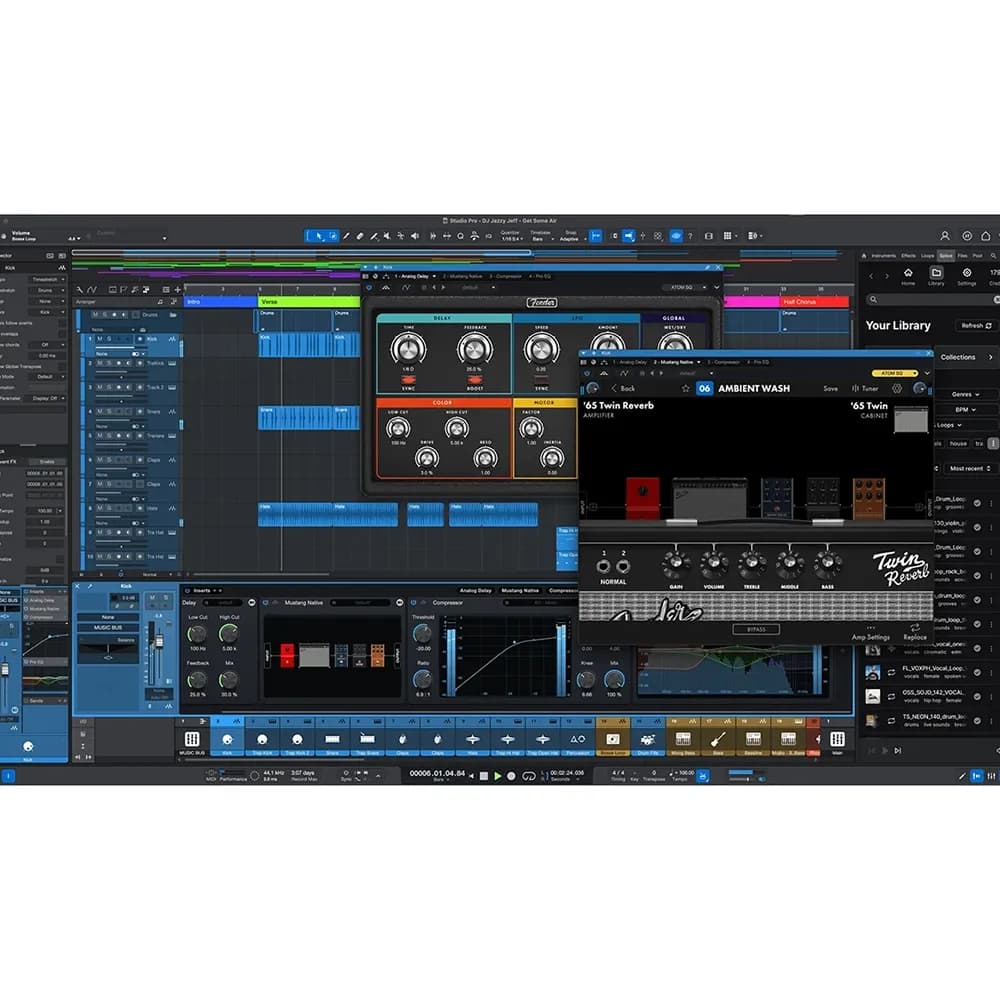Viewport: 1000px width, 1000px height.
Task: Click the zoom magnifier tool in toolbar
Action: pyautogui.click(x=460, y=236)
